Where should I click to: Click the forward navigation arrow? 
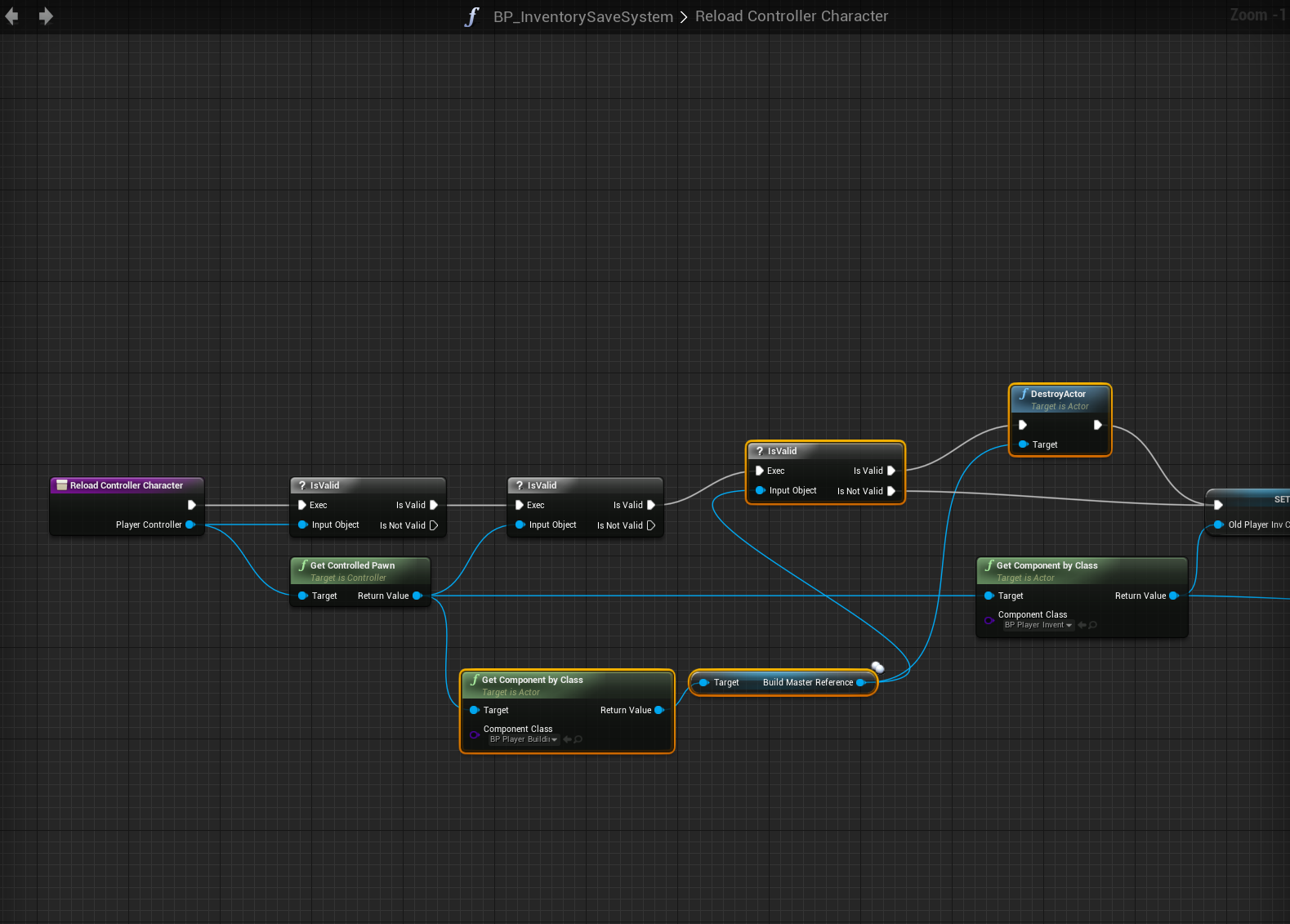(46, 16)
